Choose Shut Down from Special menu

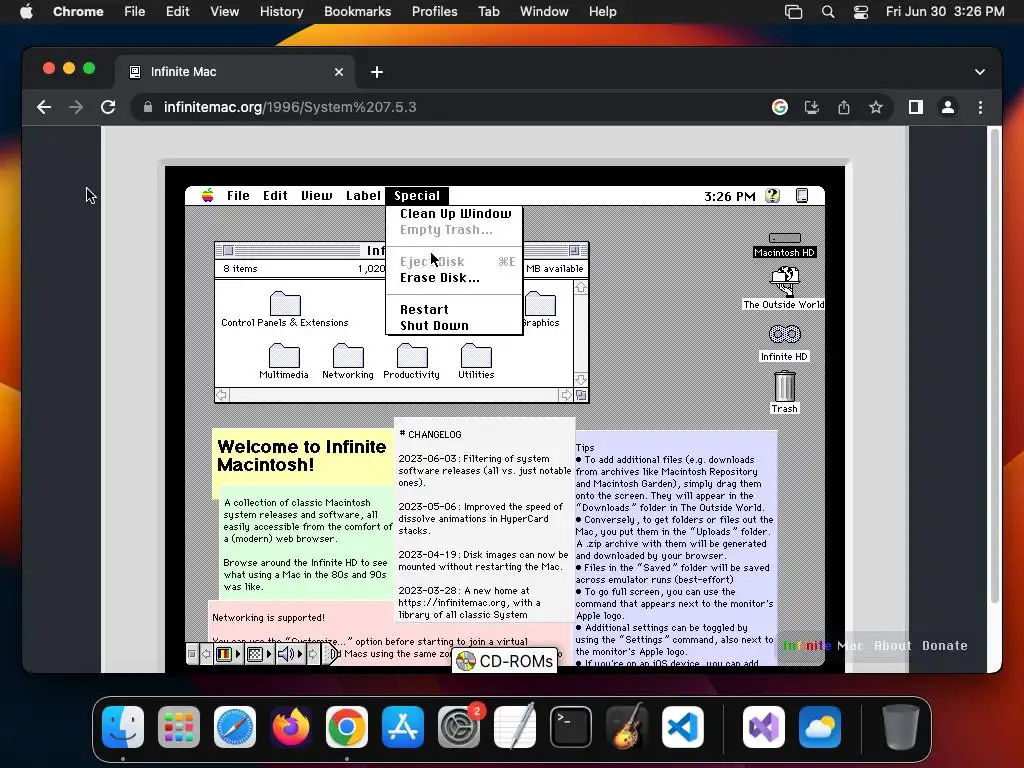(455, 325)
